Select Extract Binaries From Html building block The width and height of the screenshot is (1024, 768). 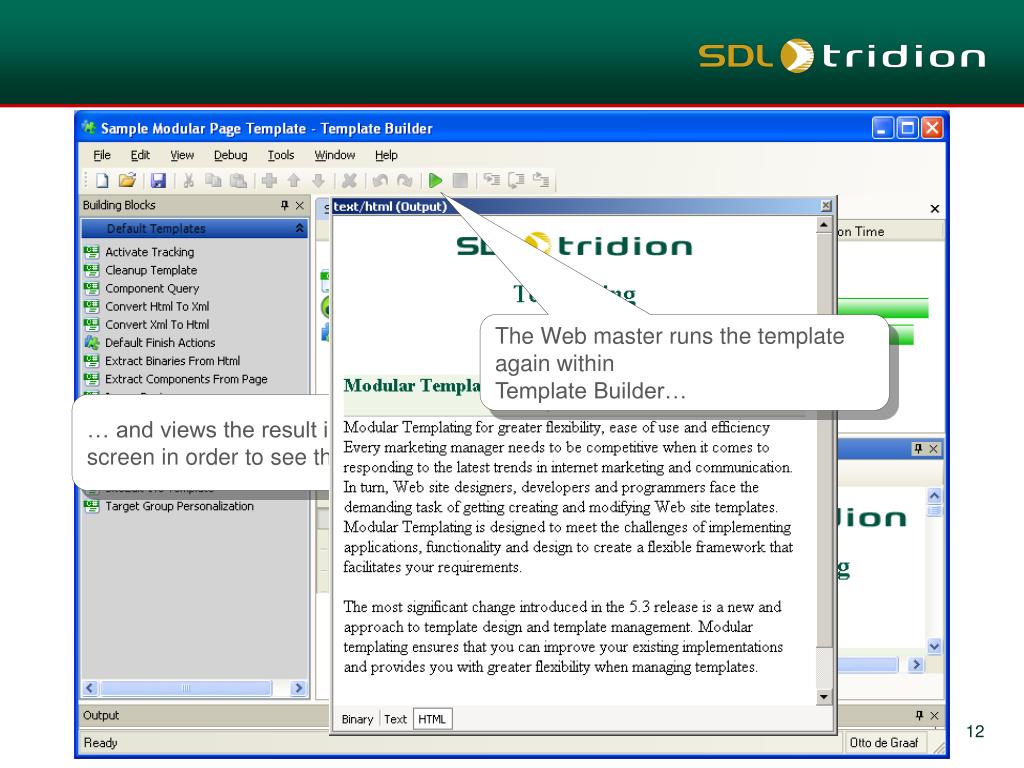[172, 361]
